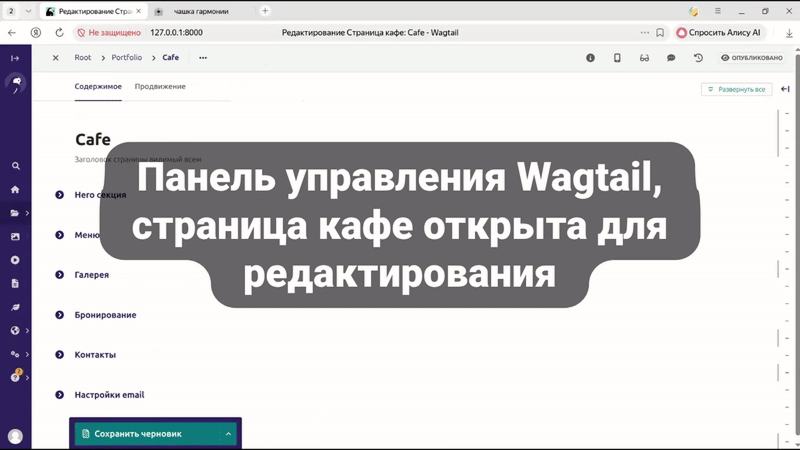Open tab group dropdown arrow
Viewport: 800px width, 450px height.
[28, 11]
